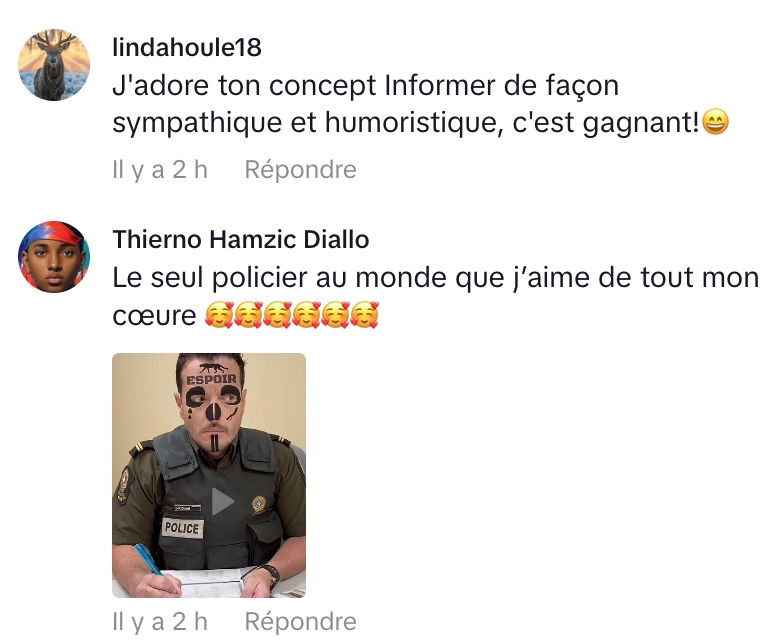
Task: Open the Thierno Hamzic Diallo profile name
Action: (241, 240)
